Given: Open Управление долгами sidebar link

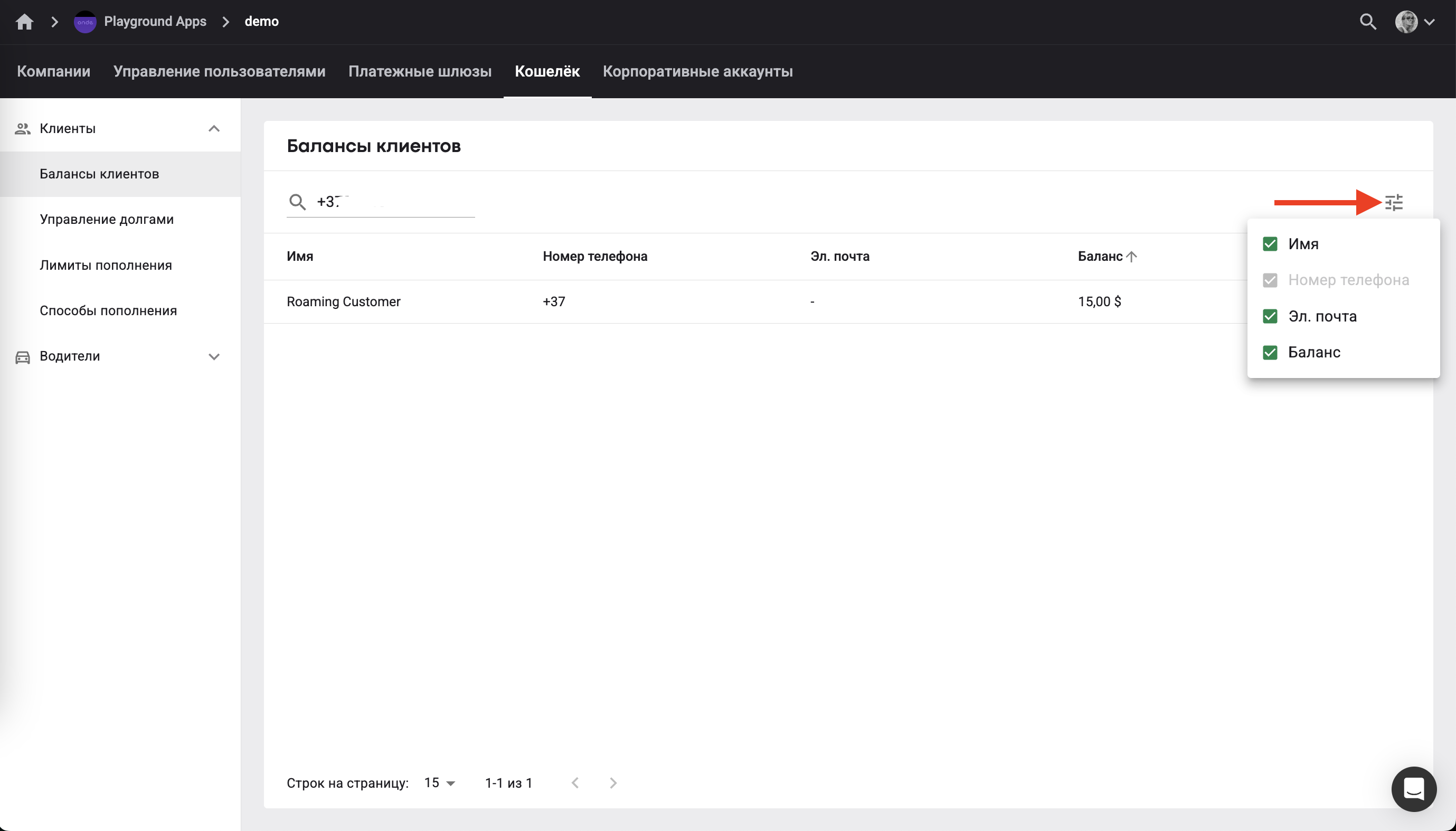Looking at the screenshot, I should (x=107, y=219).
